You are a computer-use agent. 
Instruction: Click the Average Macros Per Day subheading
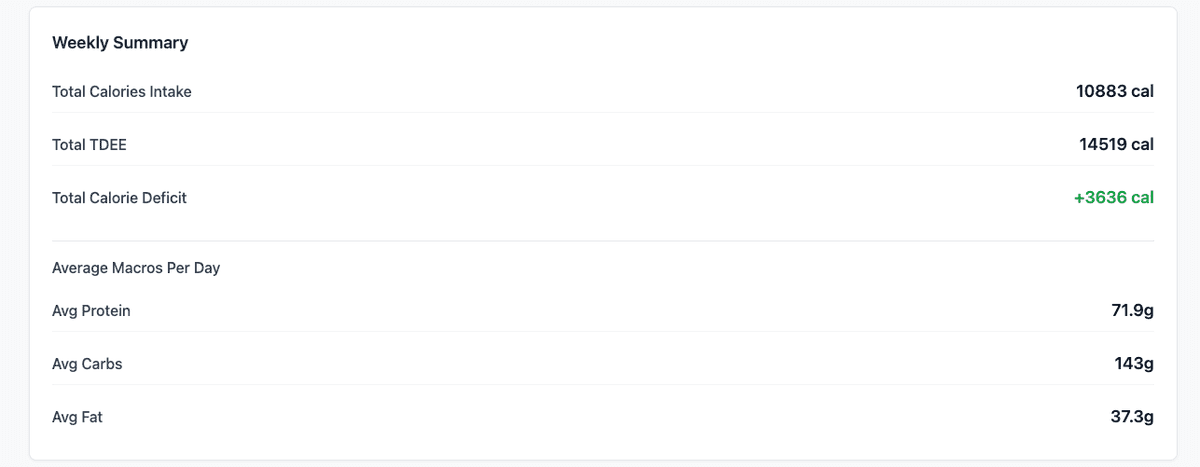tap(136, 268)
